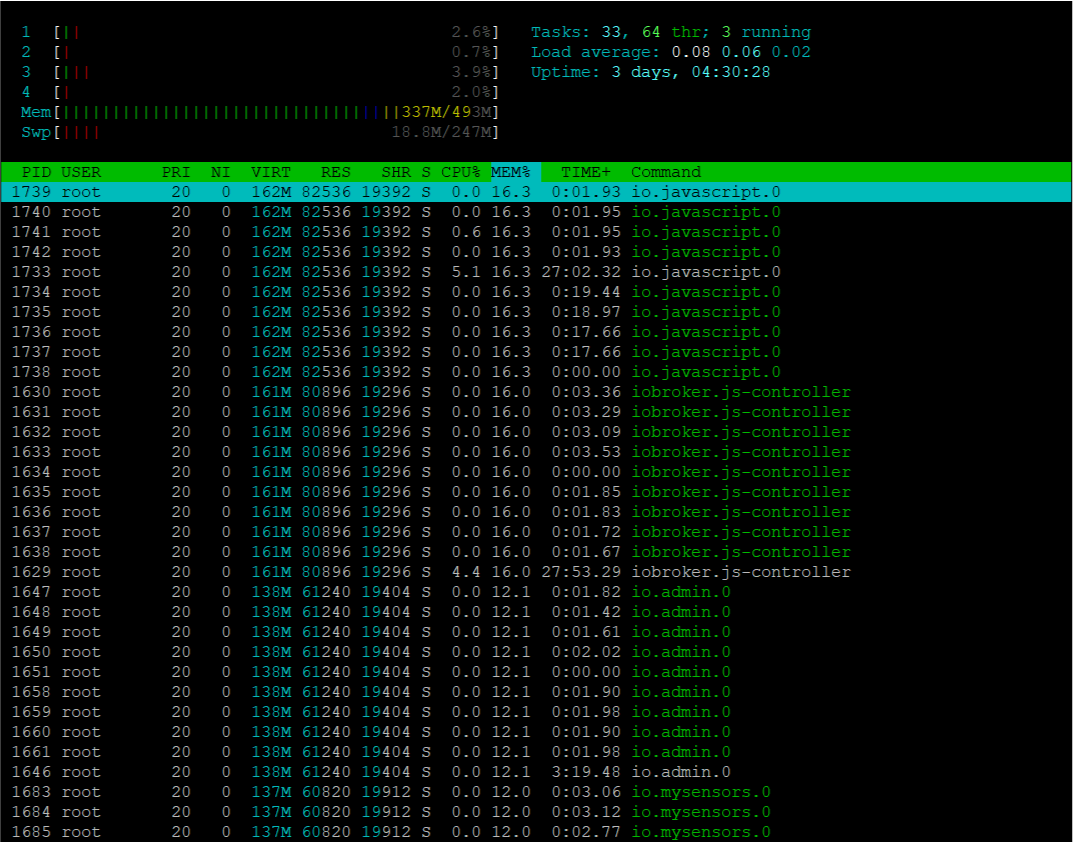Select the highlighted process row PID 1739

(536, 192)
